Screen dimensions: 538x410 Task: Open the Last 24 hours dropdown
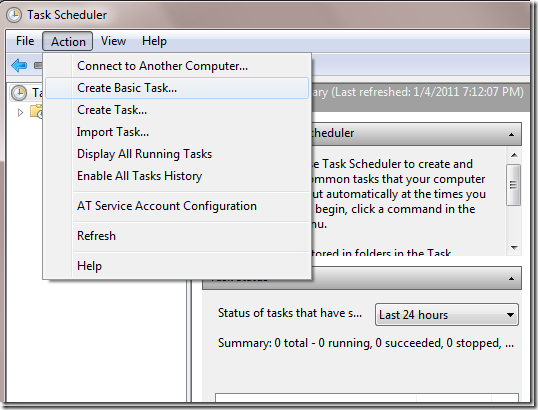[447, 315]
